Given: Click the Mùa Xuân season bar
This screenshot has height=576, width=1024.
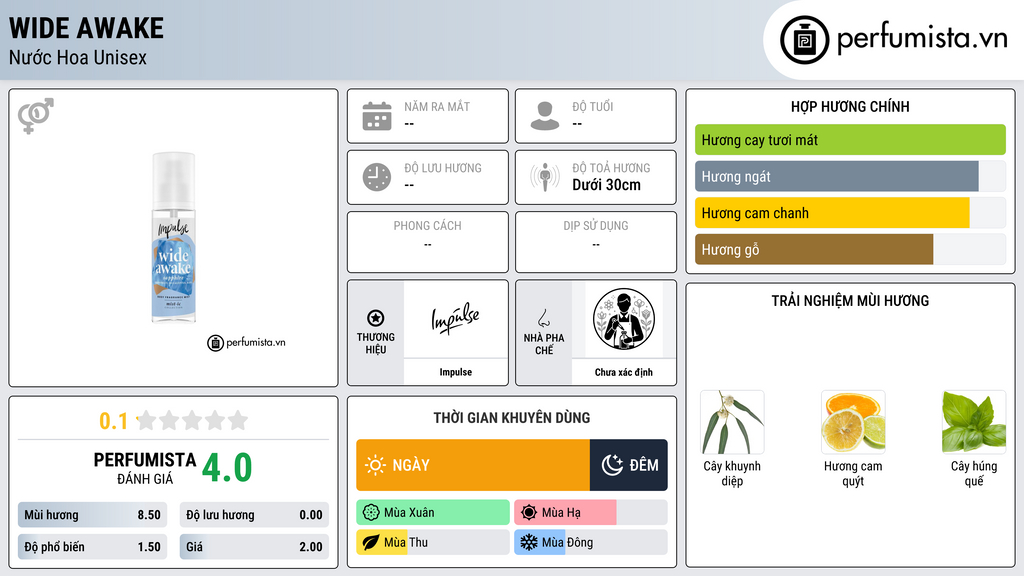Looking at the screenshot, I should tap(433, 512).
